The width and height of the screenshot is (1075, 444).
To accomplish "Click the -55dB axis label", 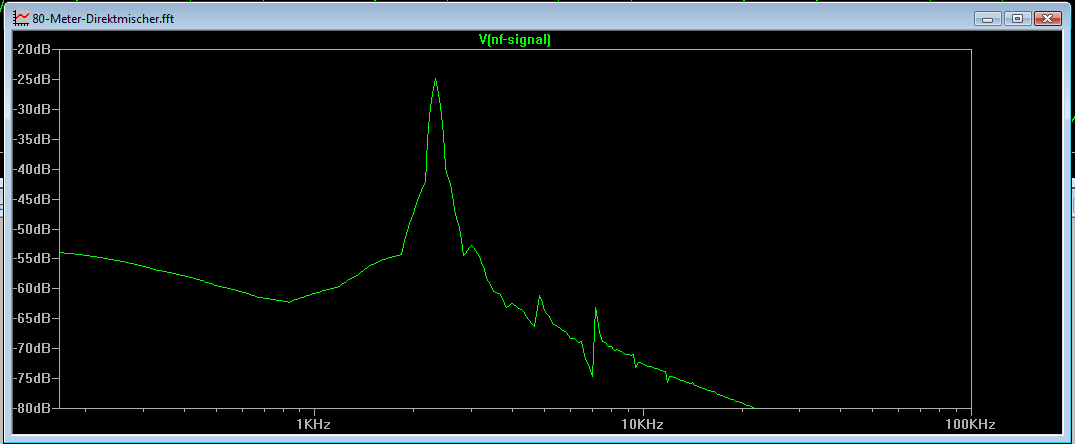I will pyautogui.click(x=32, y=258).
